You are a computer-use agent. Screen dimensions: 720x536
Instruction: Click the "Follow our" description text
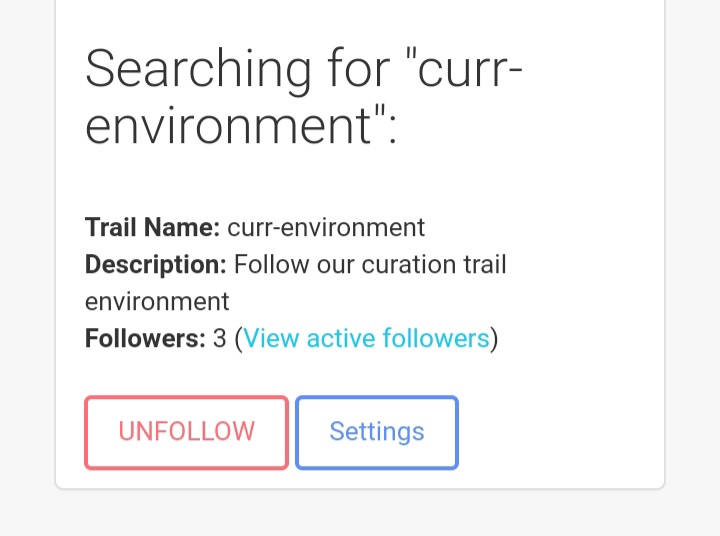tap(282, 265)
